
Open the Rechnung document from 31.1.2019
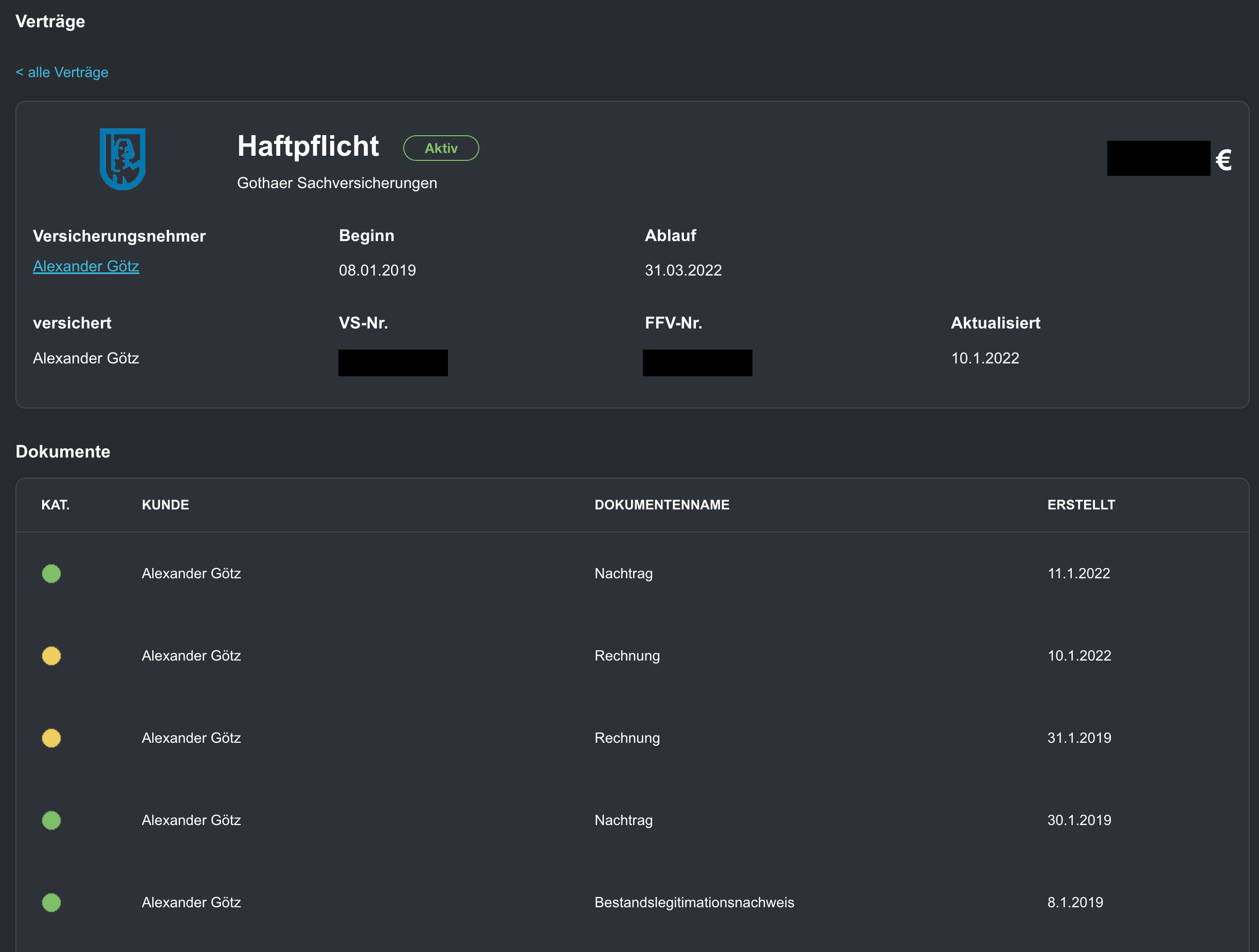(626, 738)
